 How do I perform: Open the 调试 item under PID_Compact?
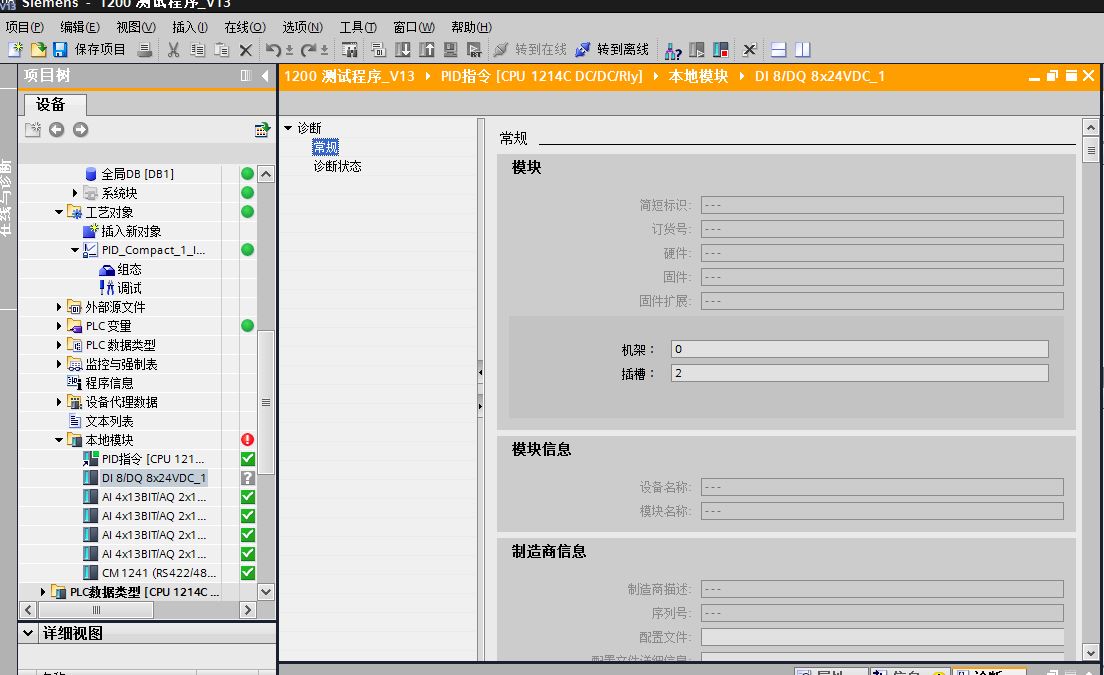click(x=129, y=288)
